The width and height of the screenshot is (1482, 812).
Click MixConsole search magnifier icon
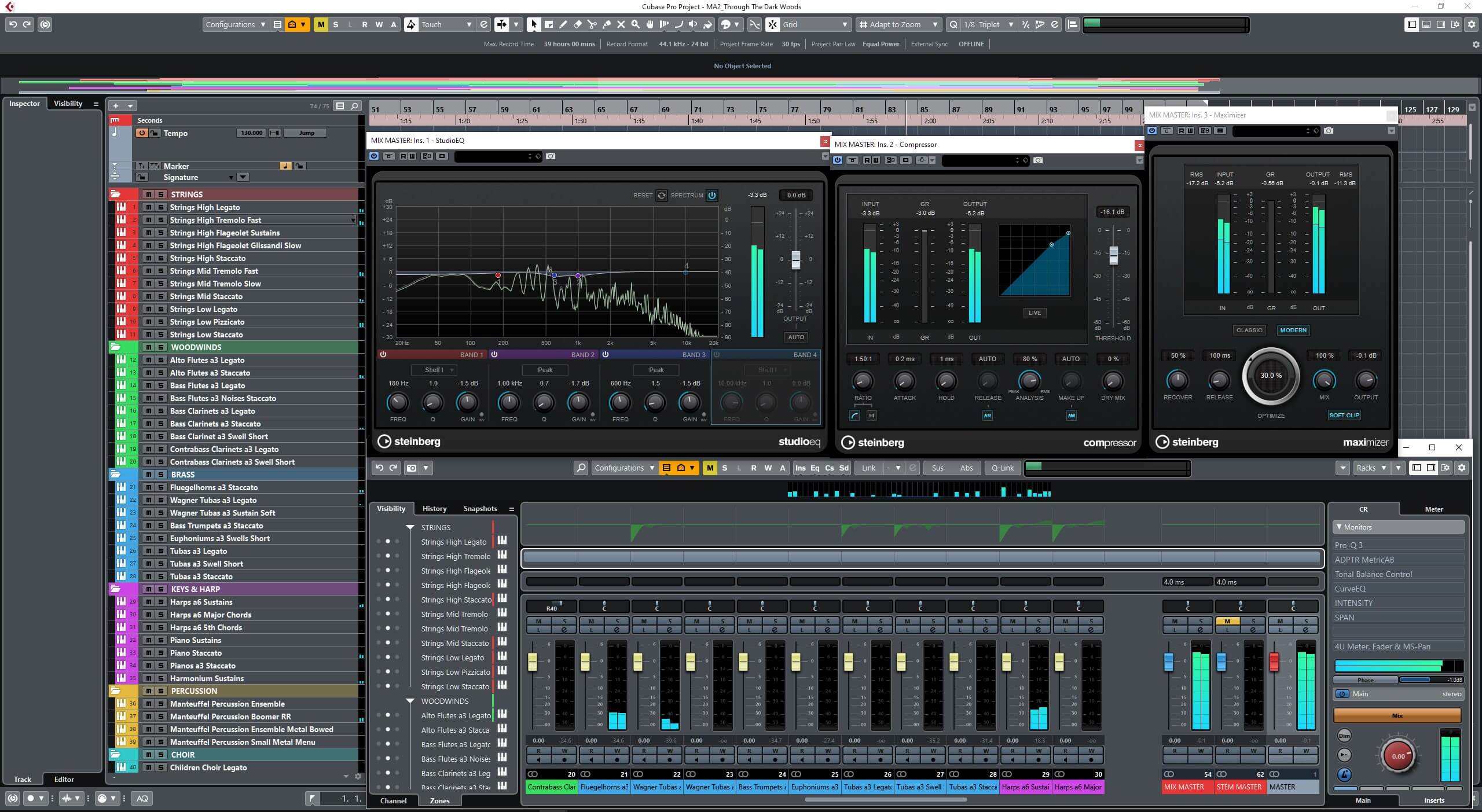pos(581,468)
